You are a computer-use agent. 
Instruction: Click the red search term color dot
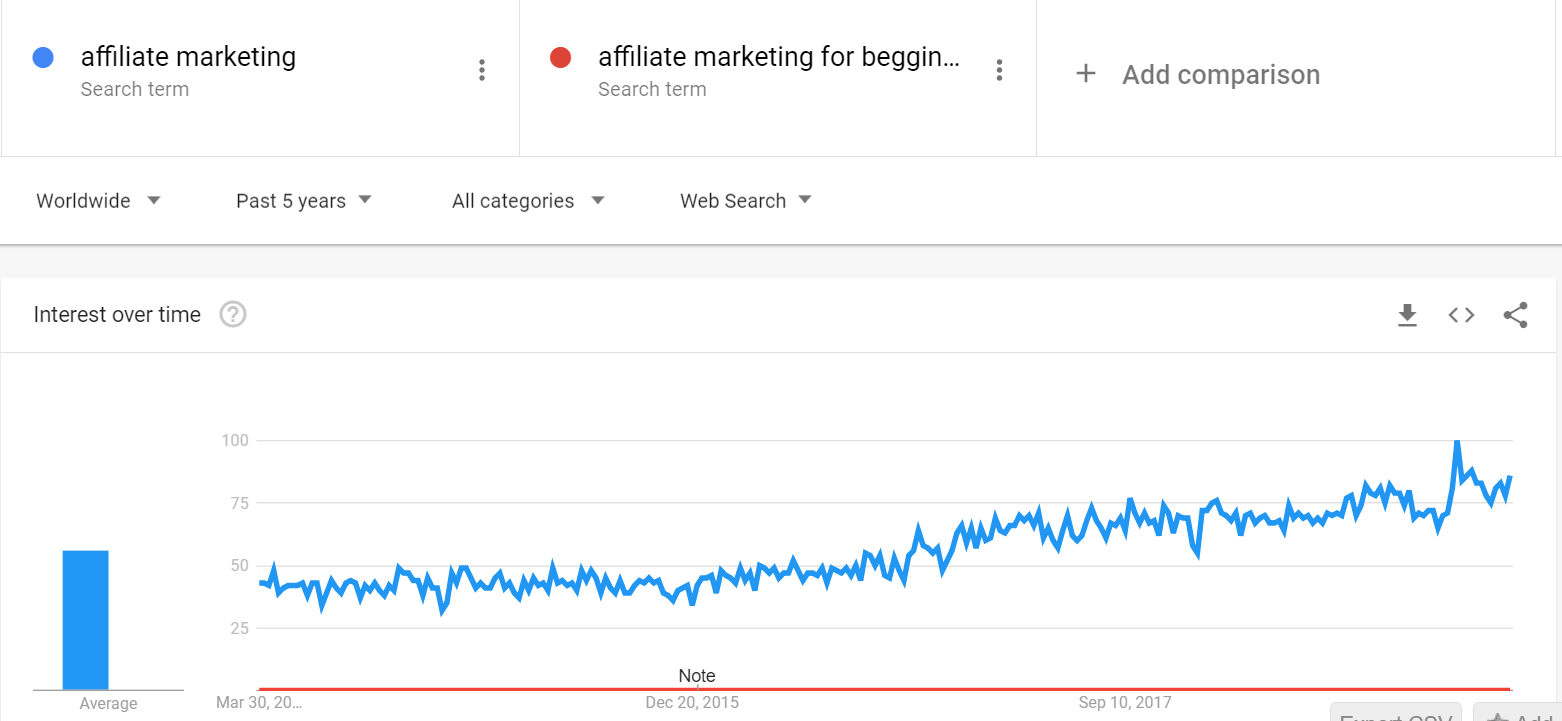pos(560,57)
